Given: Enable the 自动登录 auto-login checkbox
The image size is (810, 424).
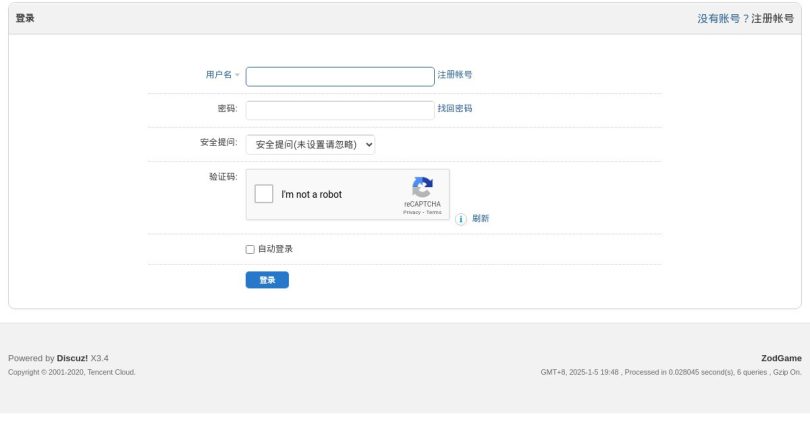Looking at the screenshot, I should pyautogui.click(x=250, y=249).
